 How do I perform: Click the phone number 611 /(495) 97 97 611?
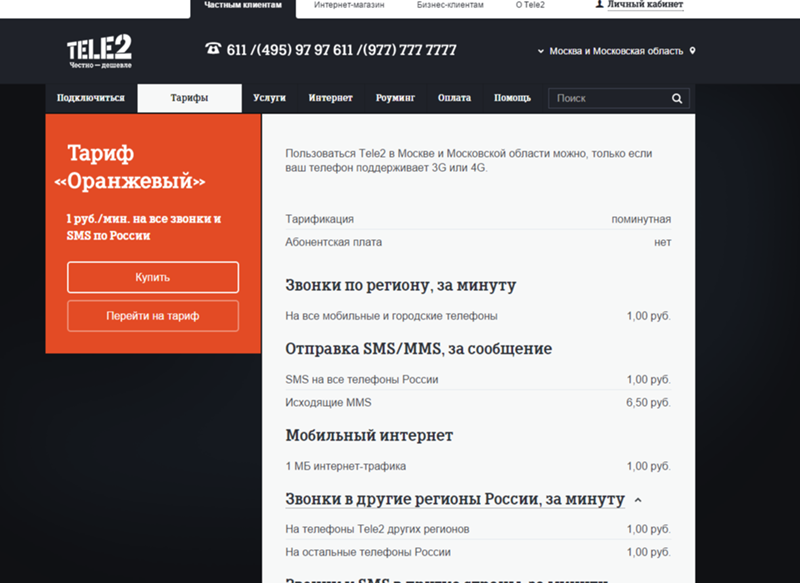click(x=290, y=50)
